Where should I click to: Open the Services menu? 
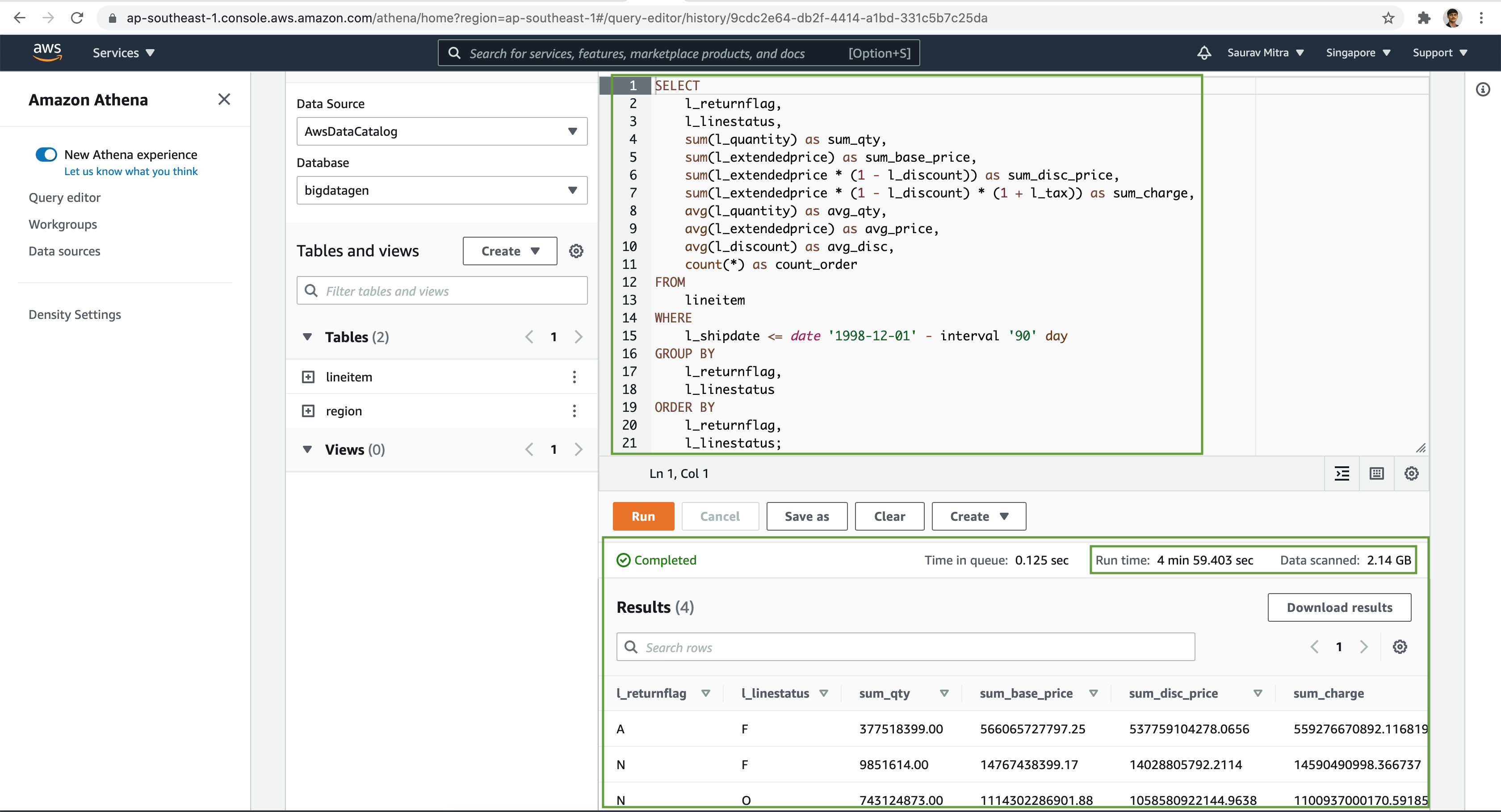pyautogui.click(x=124, y=53)
